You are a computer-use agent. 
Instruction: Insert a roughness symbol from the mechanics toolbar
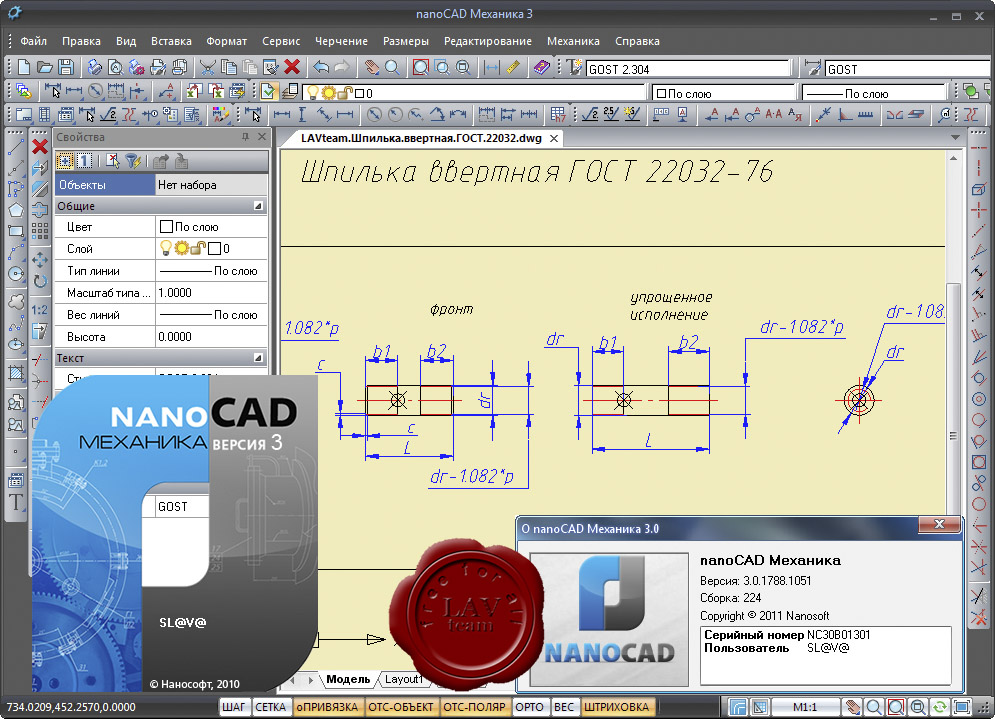(590, 115)
